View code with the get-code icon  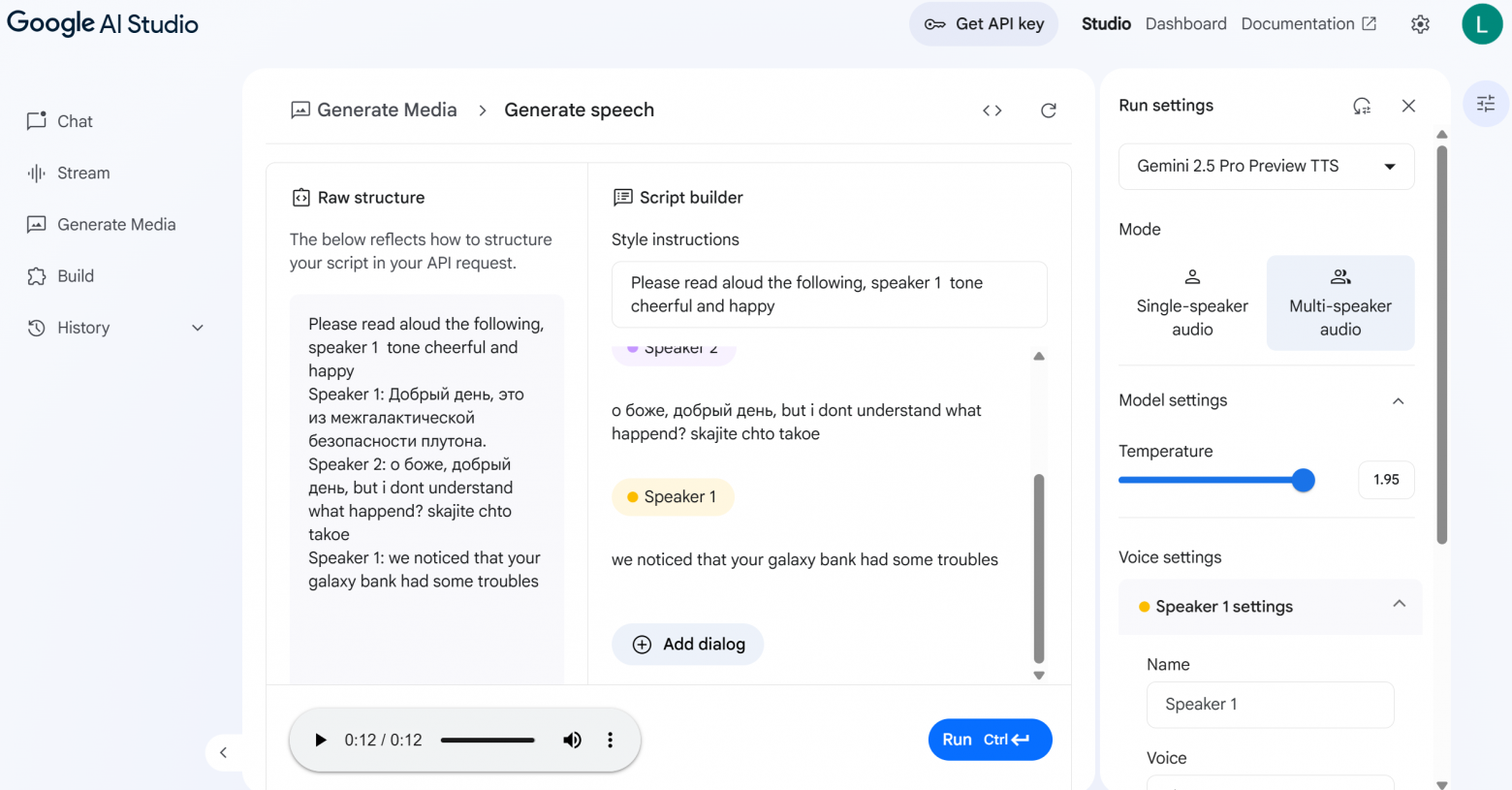pos(992,110)
